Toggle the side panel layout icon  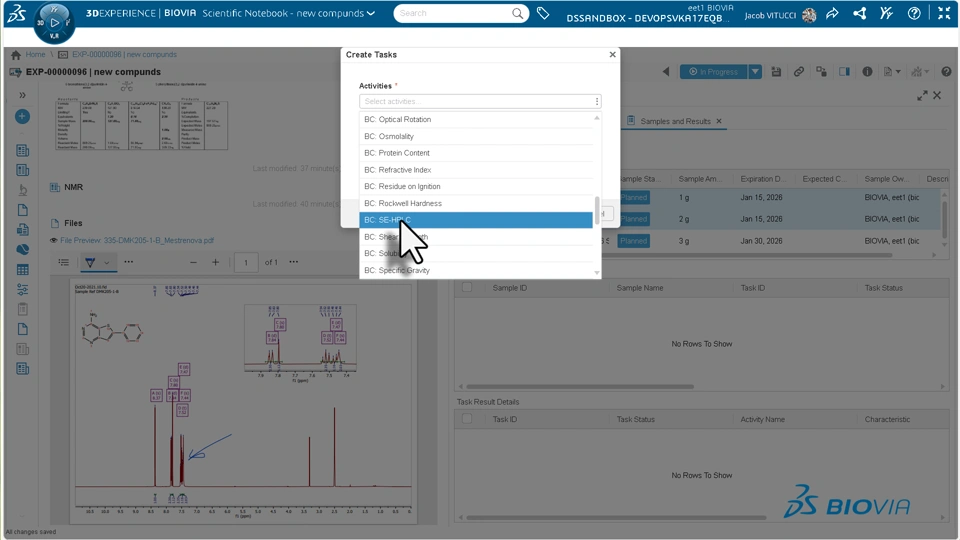(844, 72)
